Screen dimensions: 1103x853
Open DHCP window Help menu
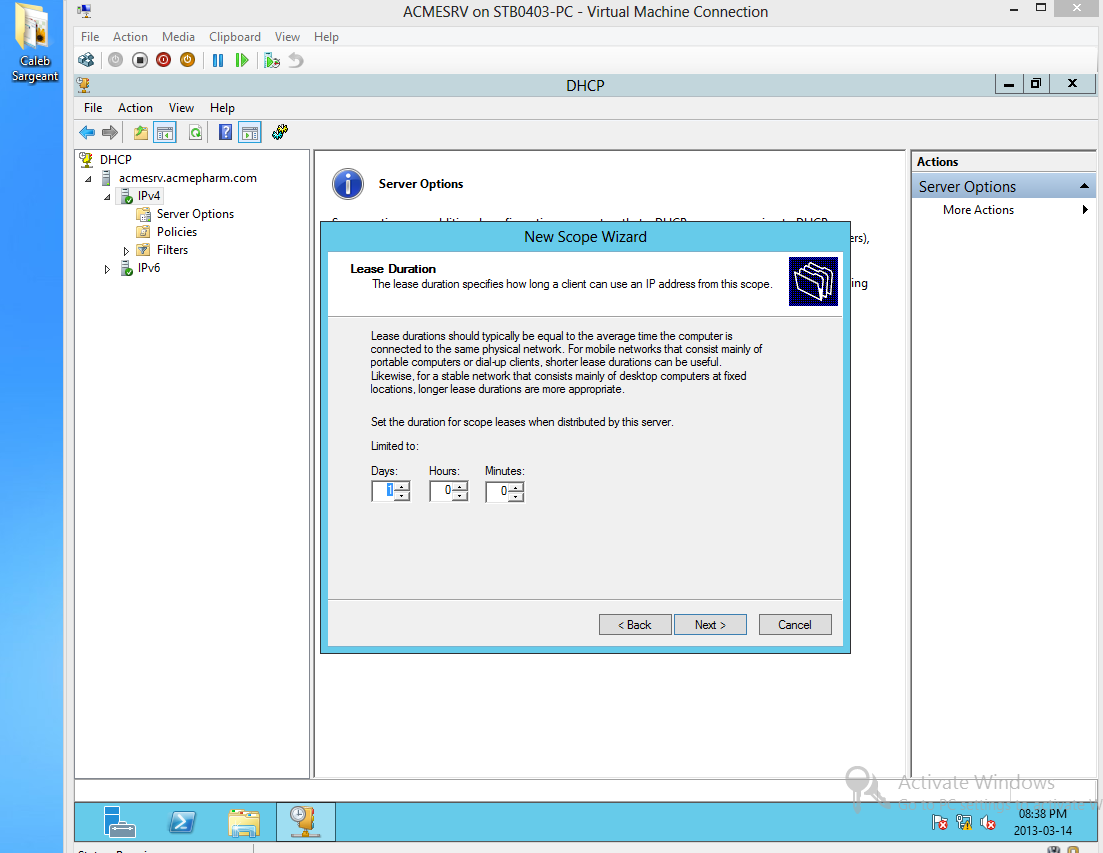click(x=222, y=108)
